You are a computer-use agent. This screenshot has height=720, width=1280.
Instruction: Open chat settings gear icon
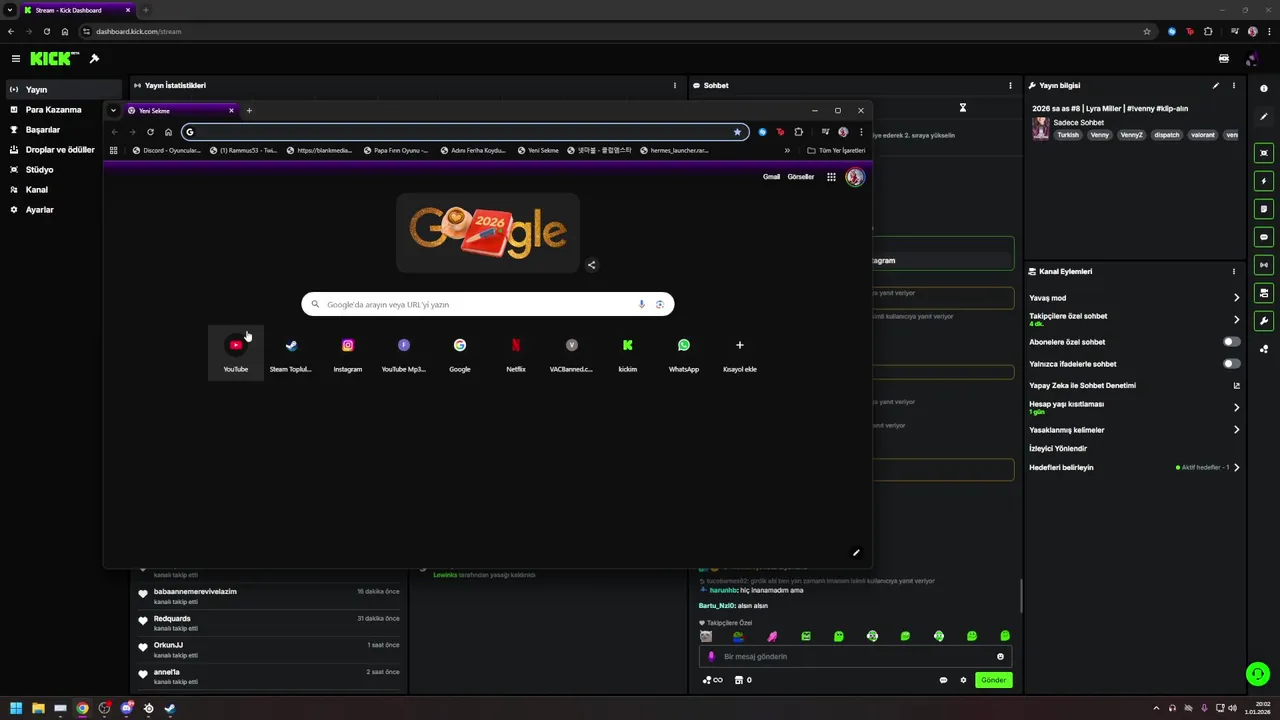click(964, 680)
